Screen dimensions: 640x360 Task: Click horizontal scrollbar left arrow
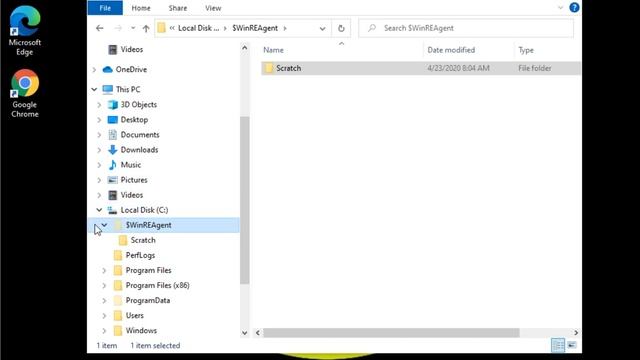tap(258, 333)
